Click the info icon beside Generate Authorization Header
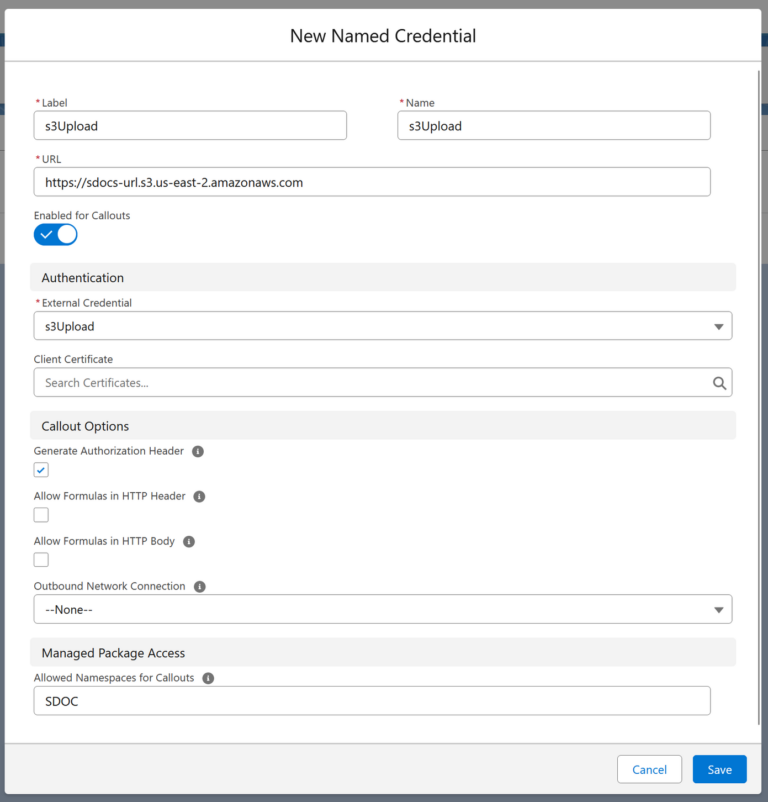 197,451
